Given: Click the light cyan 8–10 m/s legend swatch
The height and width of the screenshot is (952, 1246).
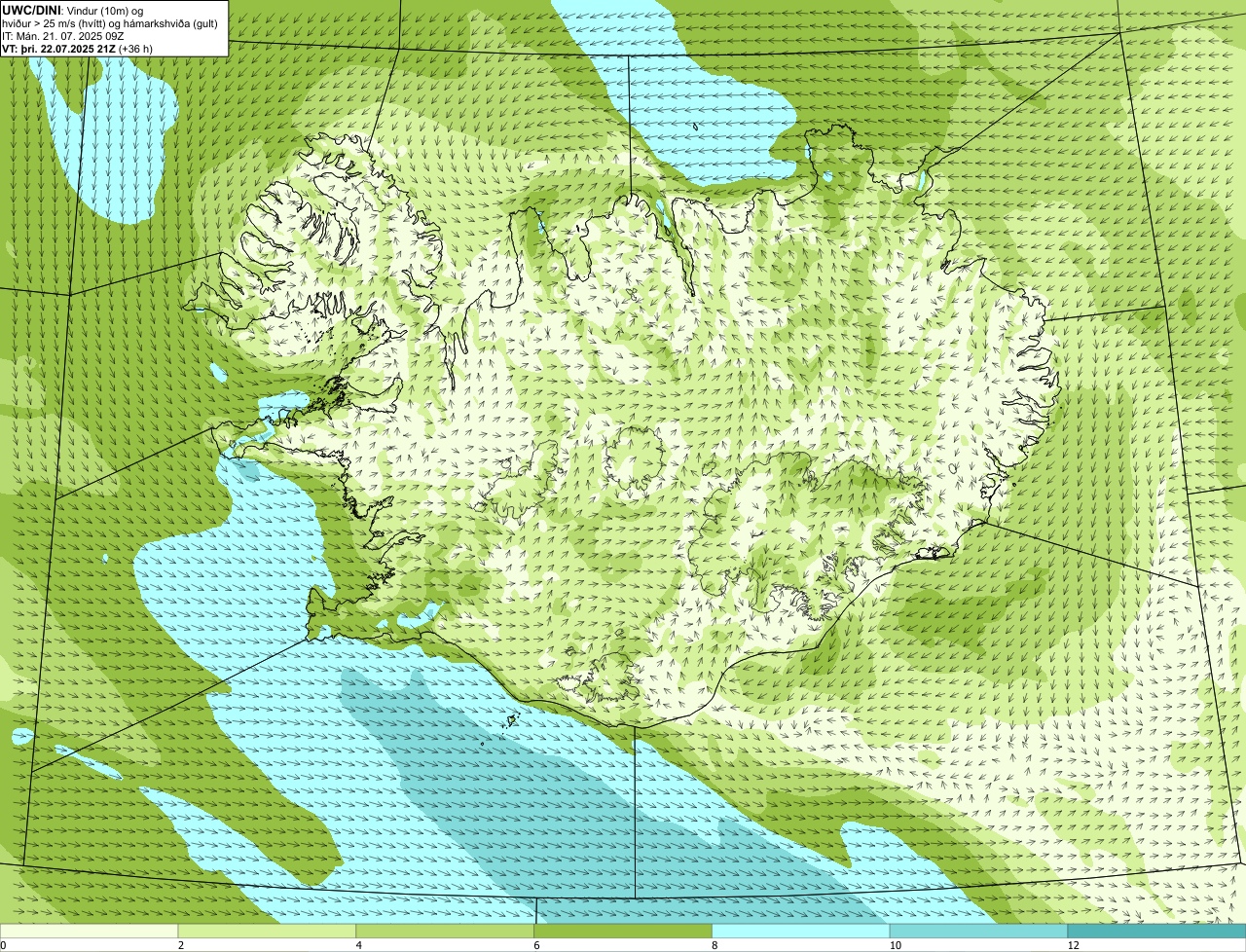Looking at the screenshot, I should coord(801,931).
